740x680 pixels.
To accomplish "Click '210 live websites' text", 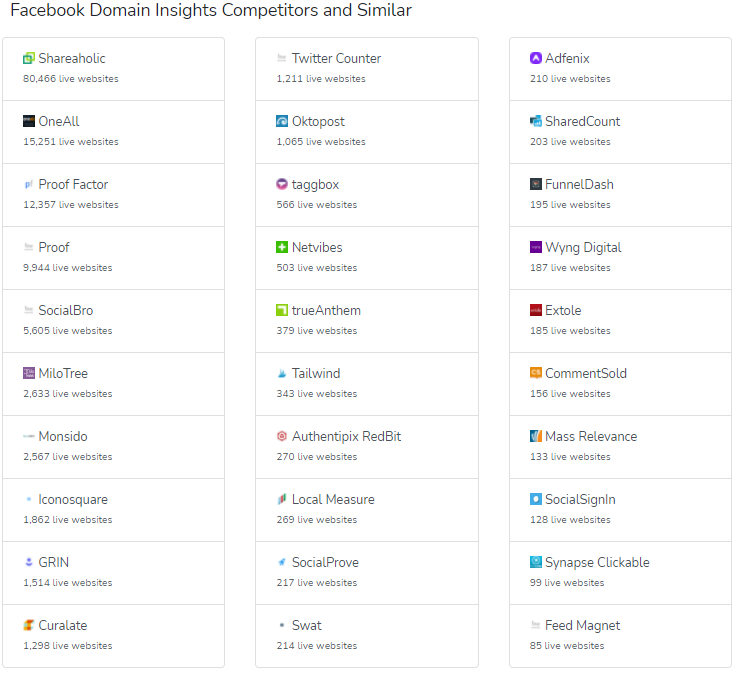I will 570,79.
